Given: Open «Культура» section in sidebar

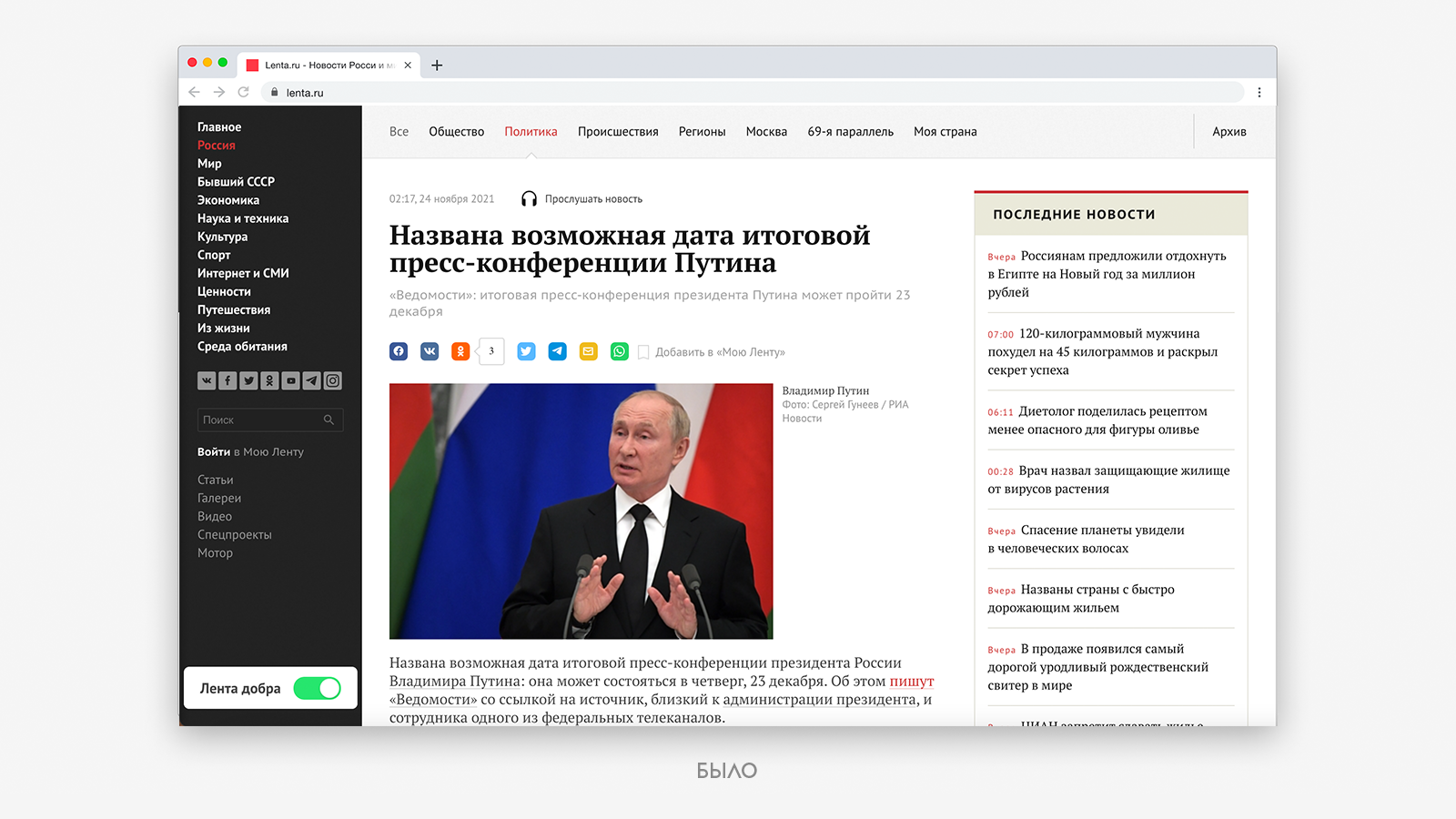Looking at the screenshot, I should [223, 237].
